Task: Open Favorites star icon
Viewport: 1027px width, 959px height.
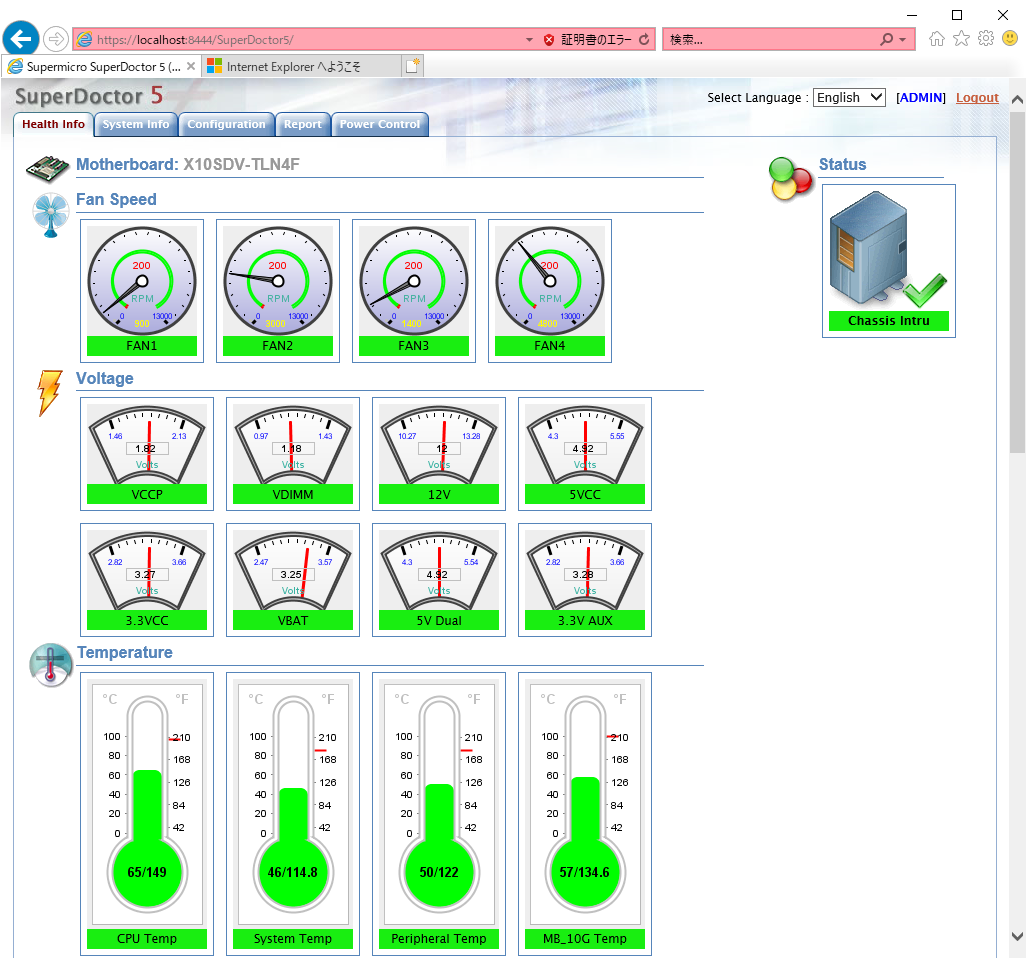Action: (x=961, y=39)
